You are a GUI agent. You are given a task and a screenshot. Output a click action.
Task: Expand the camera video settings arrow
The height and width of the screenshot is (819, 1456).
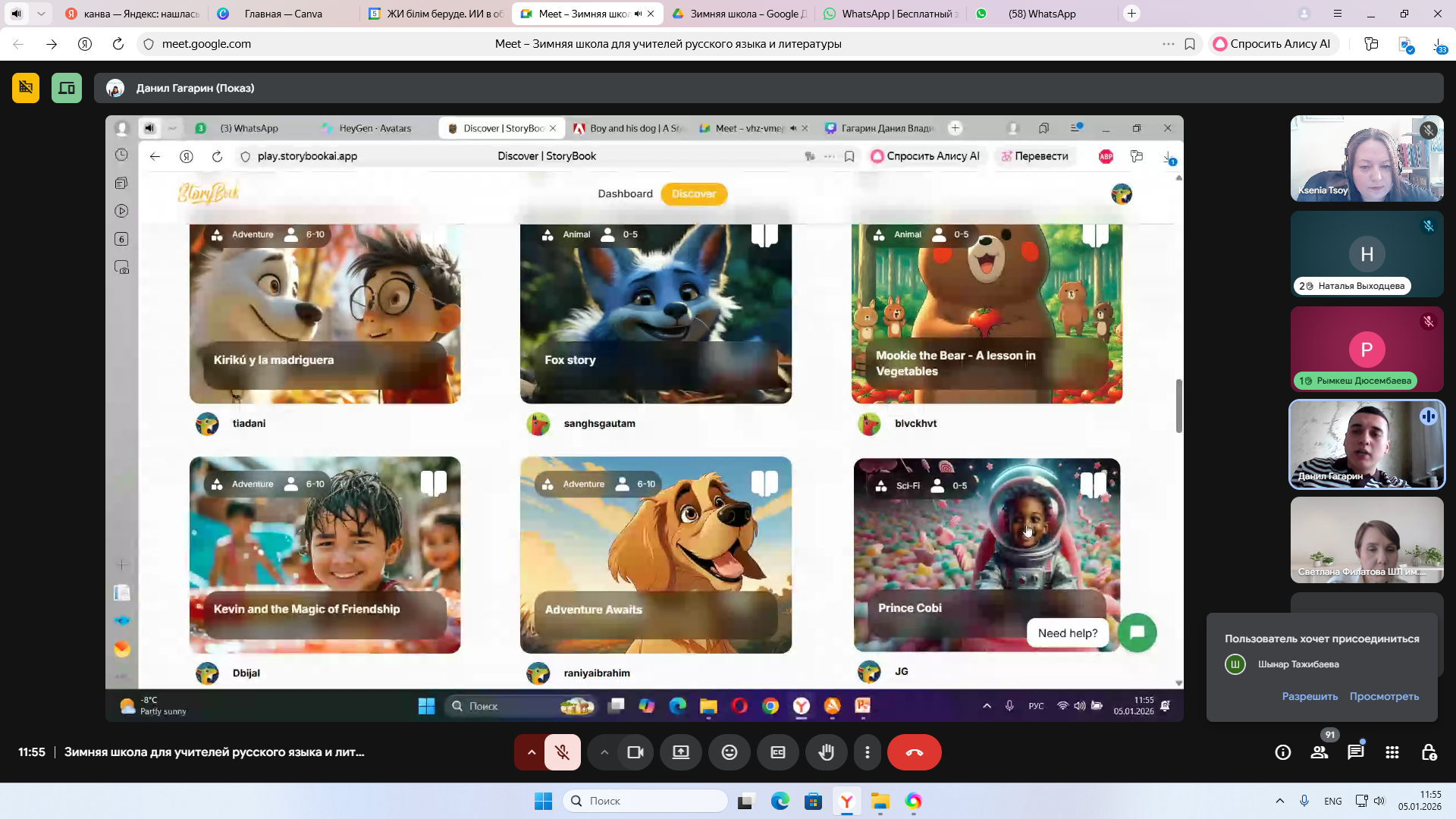click(604, 752)
